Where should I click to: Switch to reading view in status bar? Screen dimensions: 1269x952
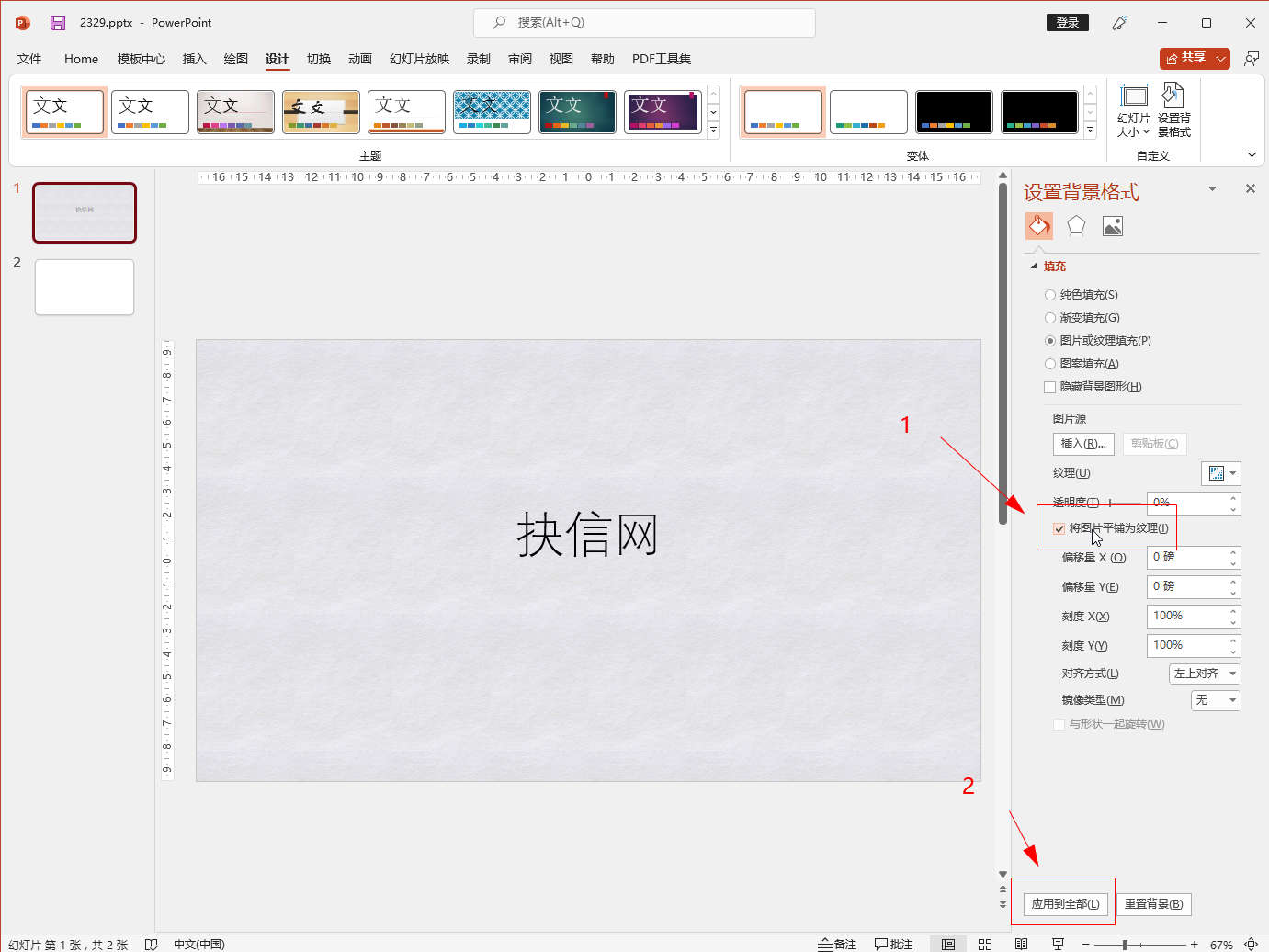[1021, 944]
